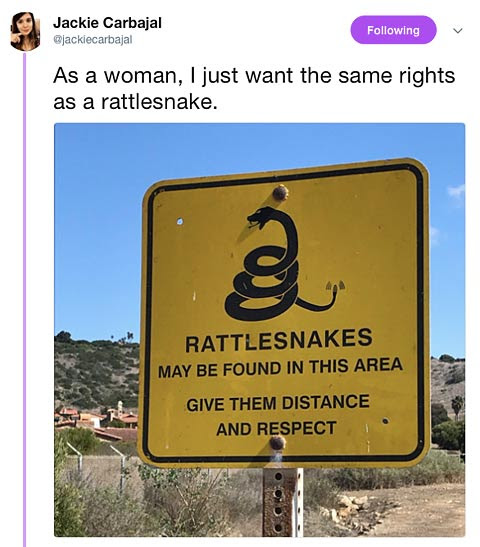This screenshot has width=480, height=547.
Task: Expand the tweet options chevron
Action: 458,31
